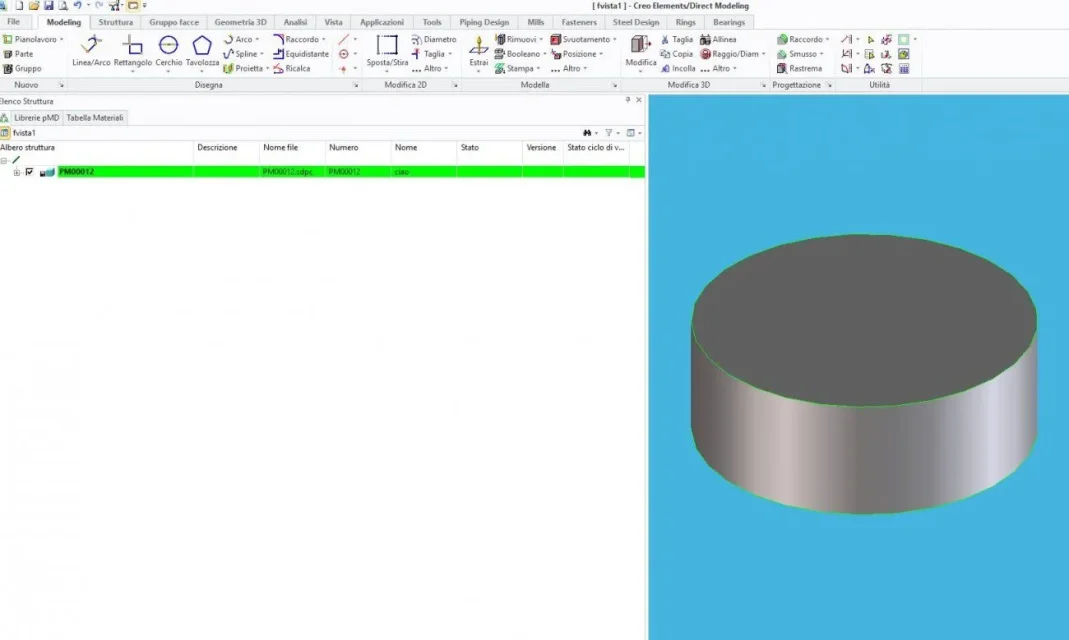Screen dimensions: 1069x640
Task: Open the Booleano dropdown
Action: tap(545, 54)
